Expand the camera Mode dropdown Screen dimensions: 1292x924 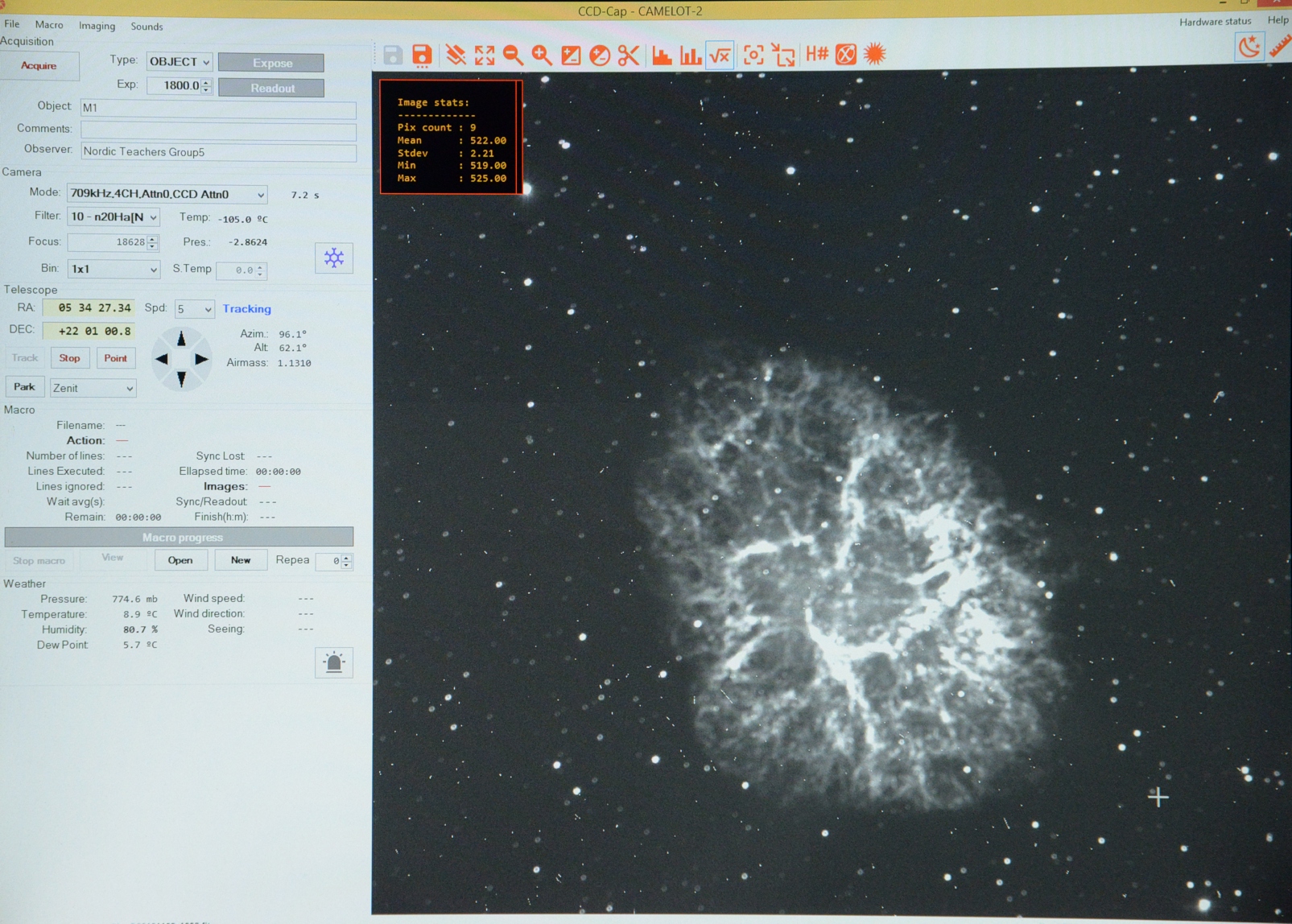[x=167, y=194]
